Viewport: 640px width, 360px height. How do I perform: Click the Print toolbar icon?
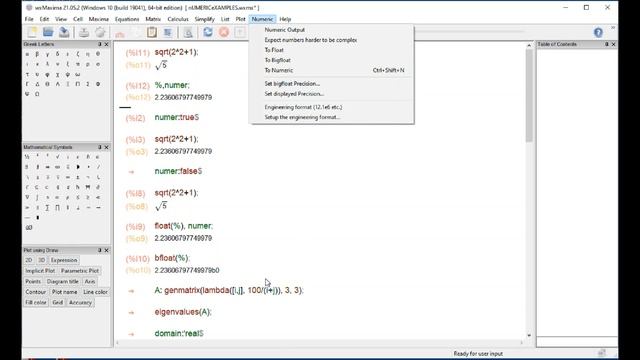coord(84,32)
